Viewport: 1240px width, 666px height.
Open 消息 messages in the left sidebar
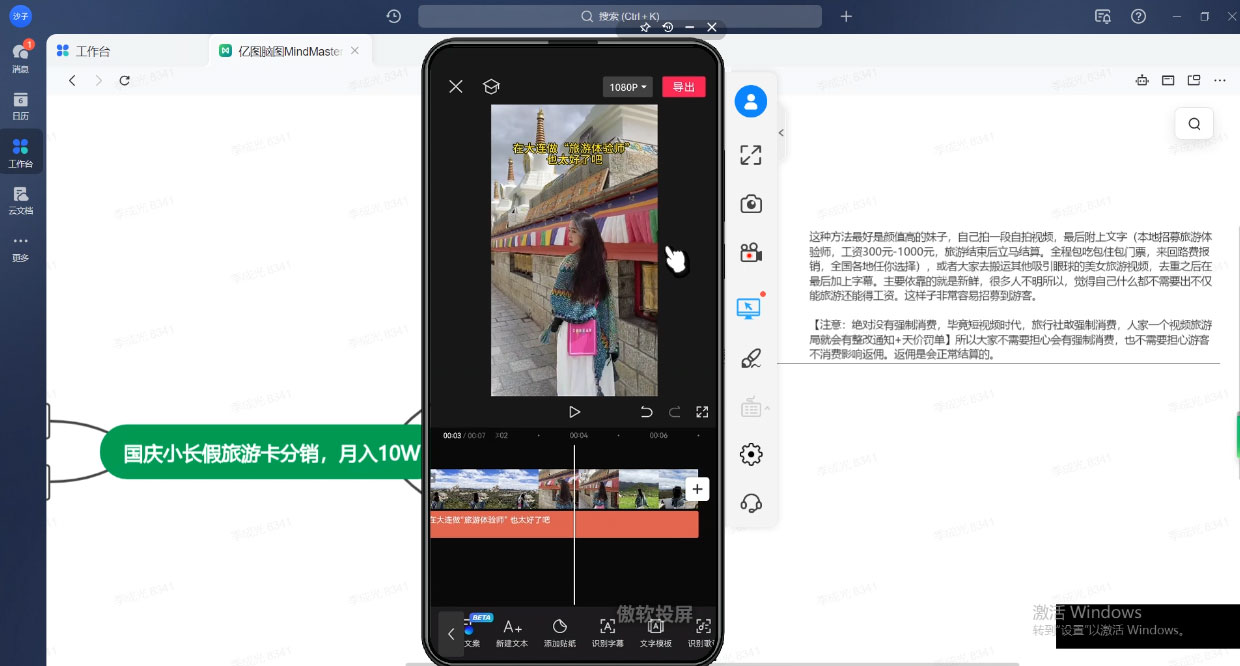coord(21,57)
